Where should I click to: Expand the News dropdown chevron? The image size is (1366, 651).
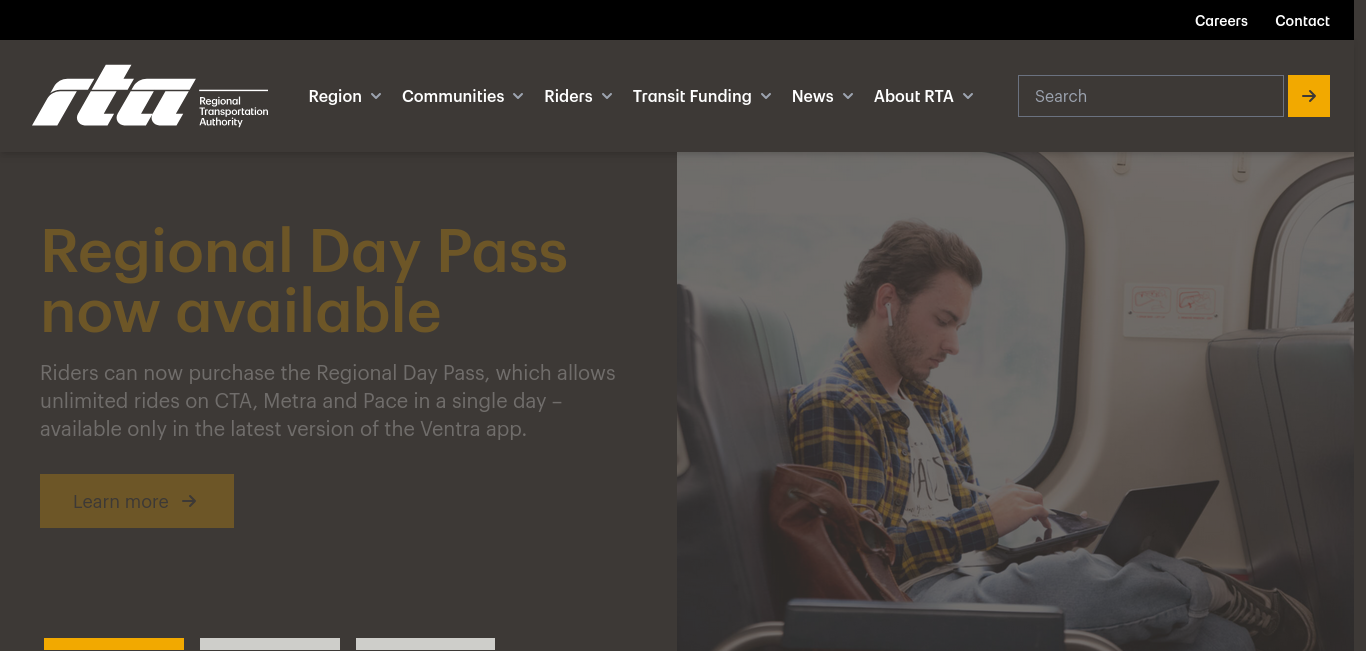point(848,96)
